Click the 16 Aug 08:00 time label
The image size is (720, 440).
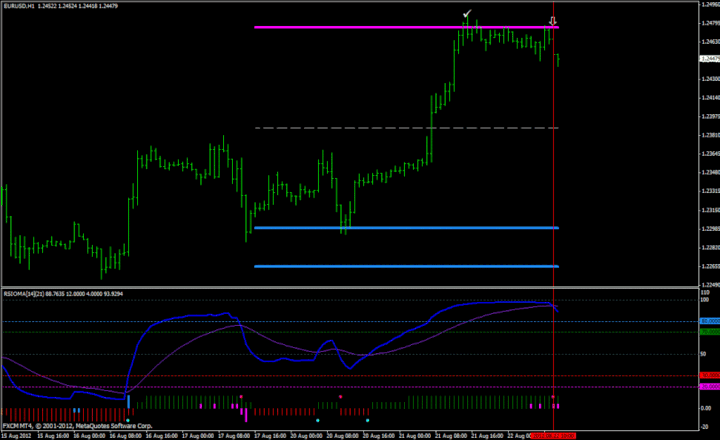[x=125, y=435]
